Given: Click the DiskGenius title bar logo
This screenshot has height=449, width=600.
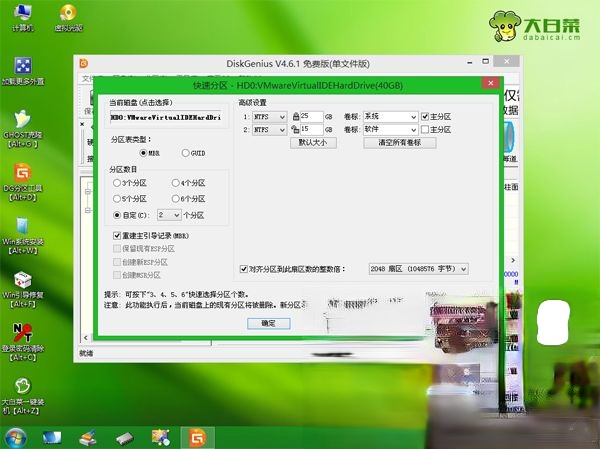Looking at the screenshot, I should click(84, 63).
